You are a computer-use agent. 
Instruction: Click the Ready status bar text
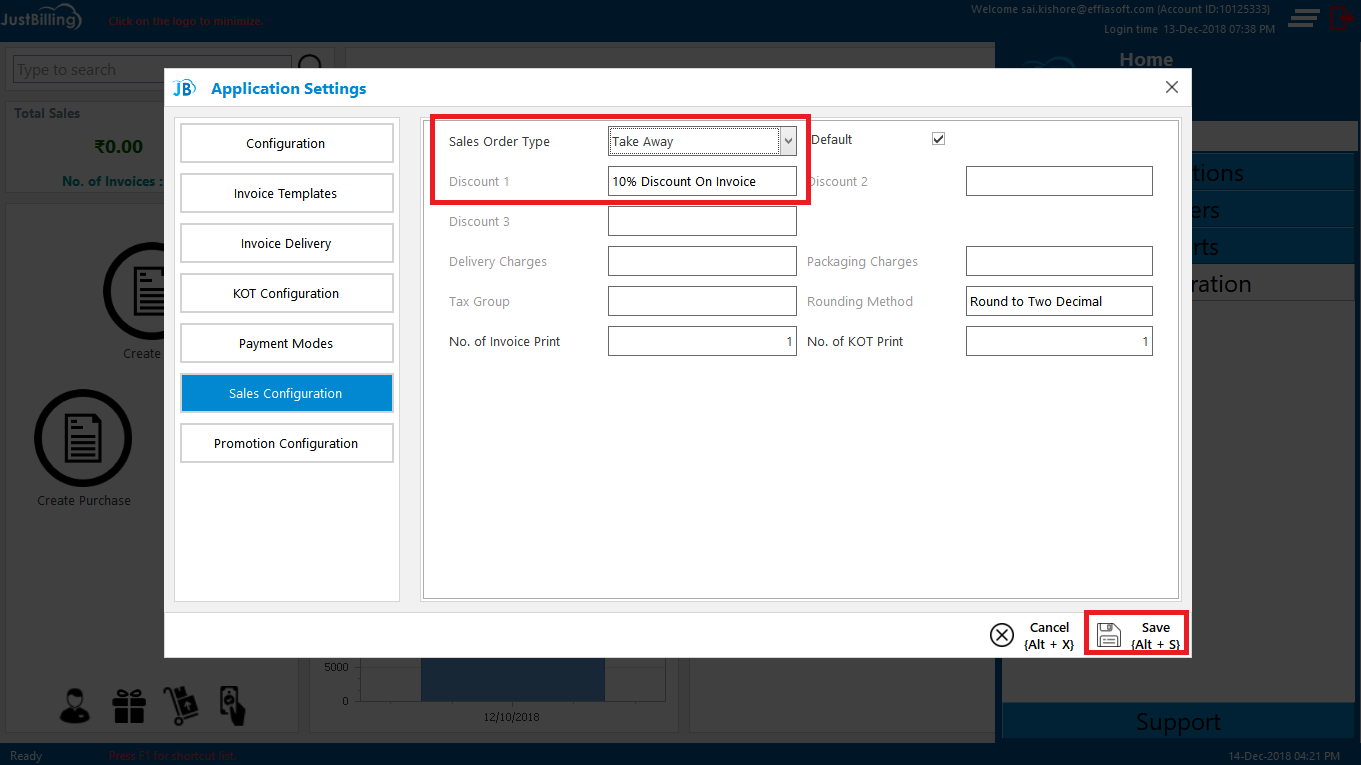click(x=26, y=756)
